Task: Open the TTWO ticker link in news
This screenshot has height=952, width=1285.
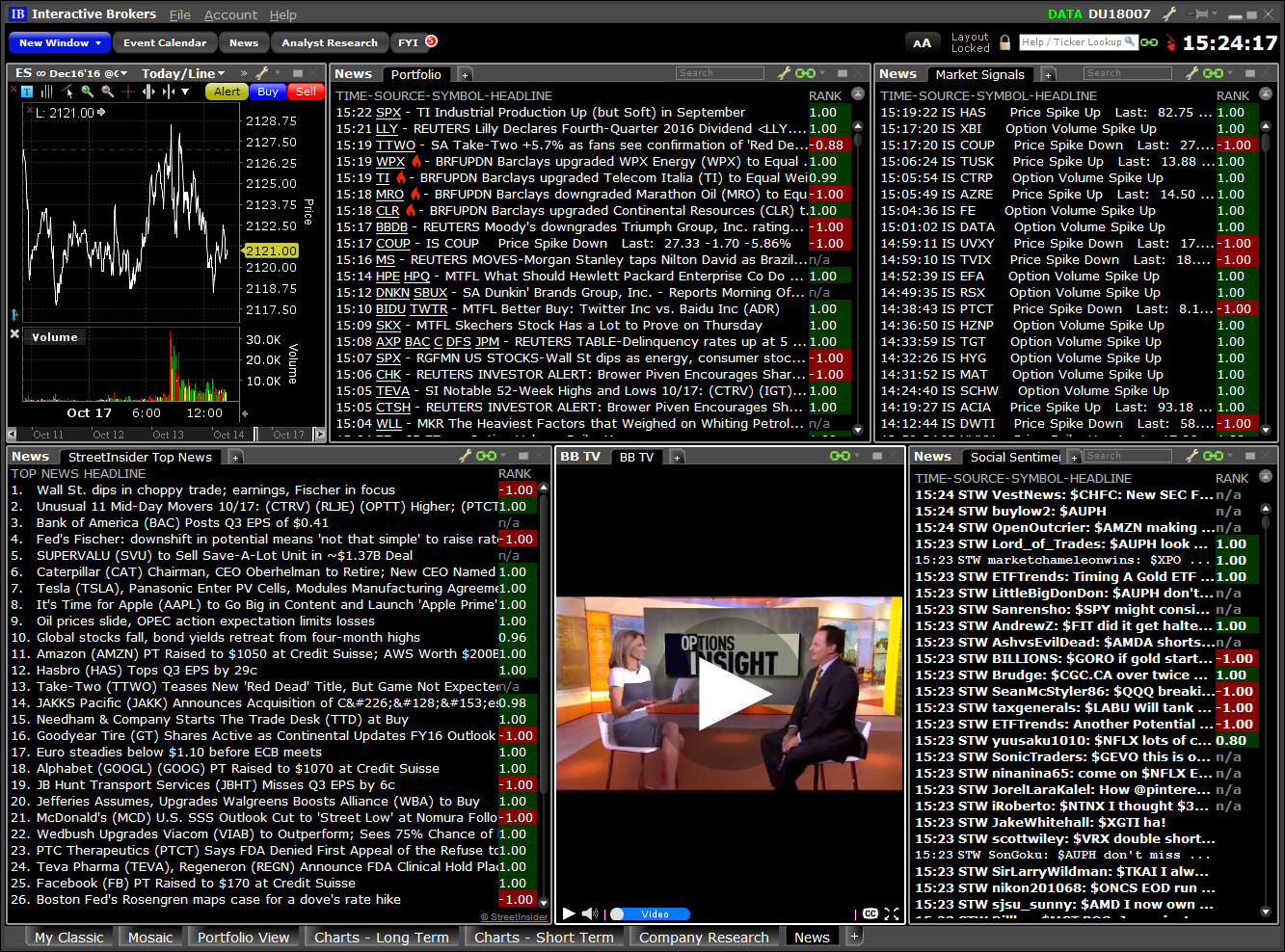Action: pyautogui.click(x=395, y=145)
